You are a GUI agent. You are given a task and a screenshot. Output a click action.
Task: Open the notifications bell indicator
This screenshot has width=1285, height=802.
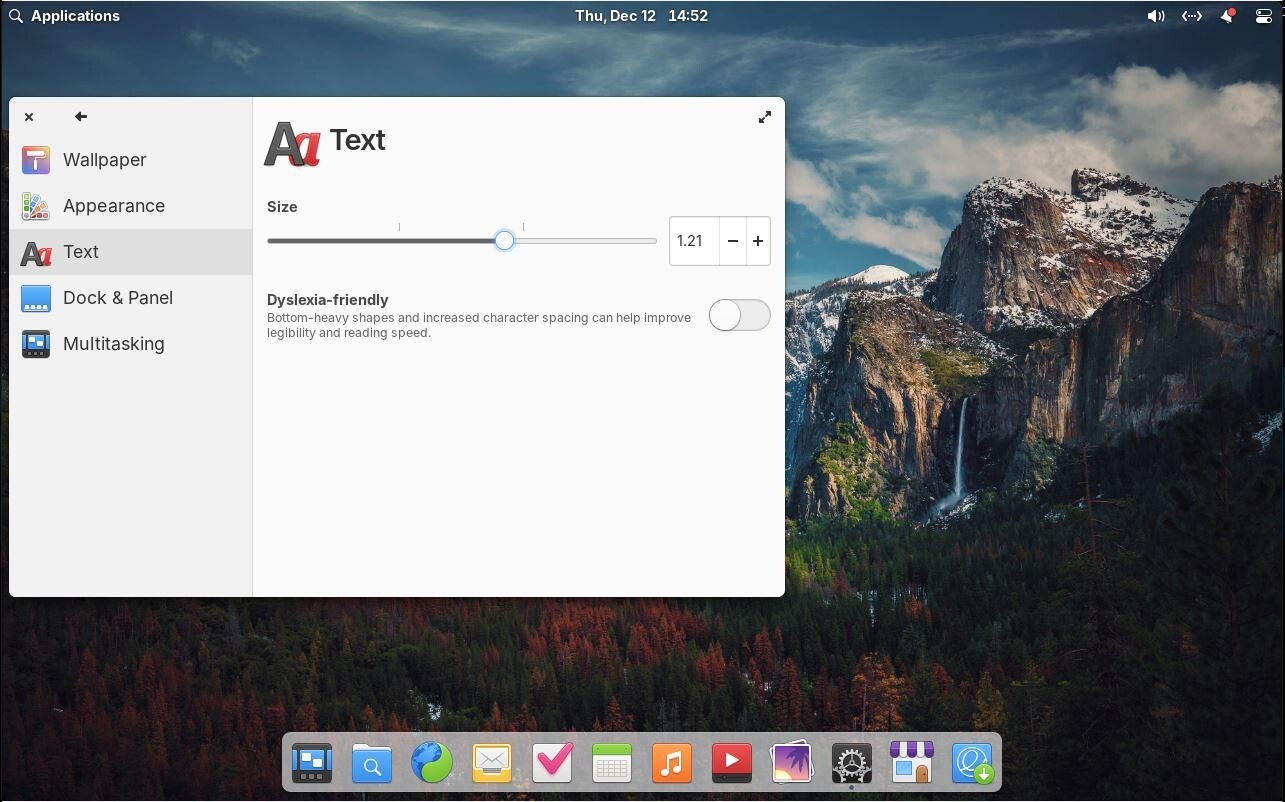(x=1227, y=16)
